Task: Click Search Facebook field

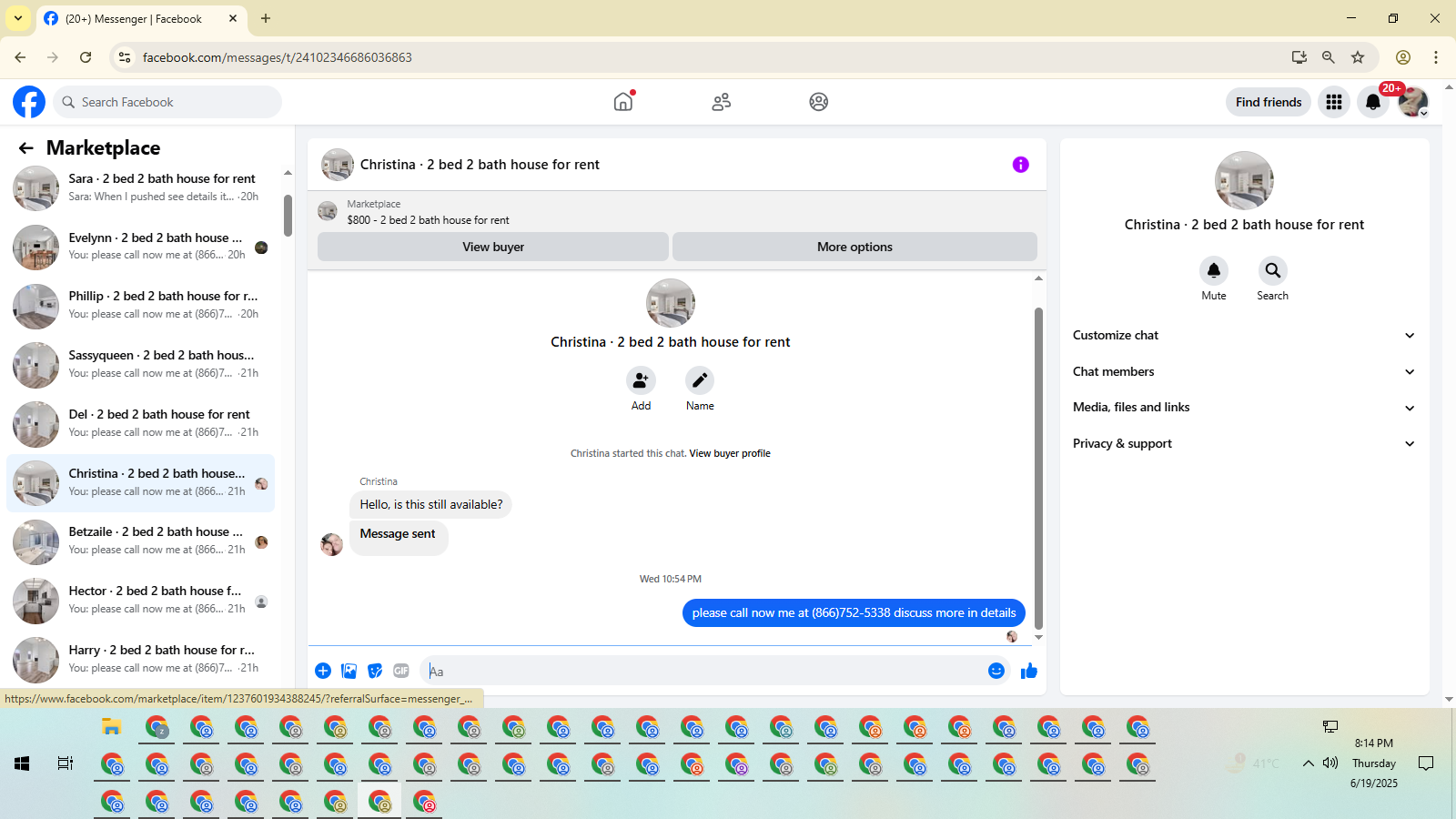Action: click(x=167, y=102)
